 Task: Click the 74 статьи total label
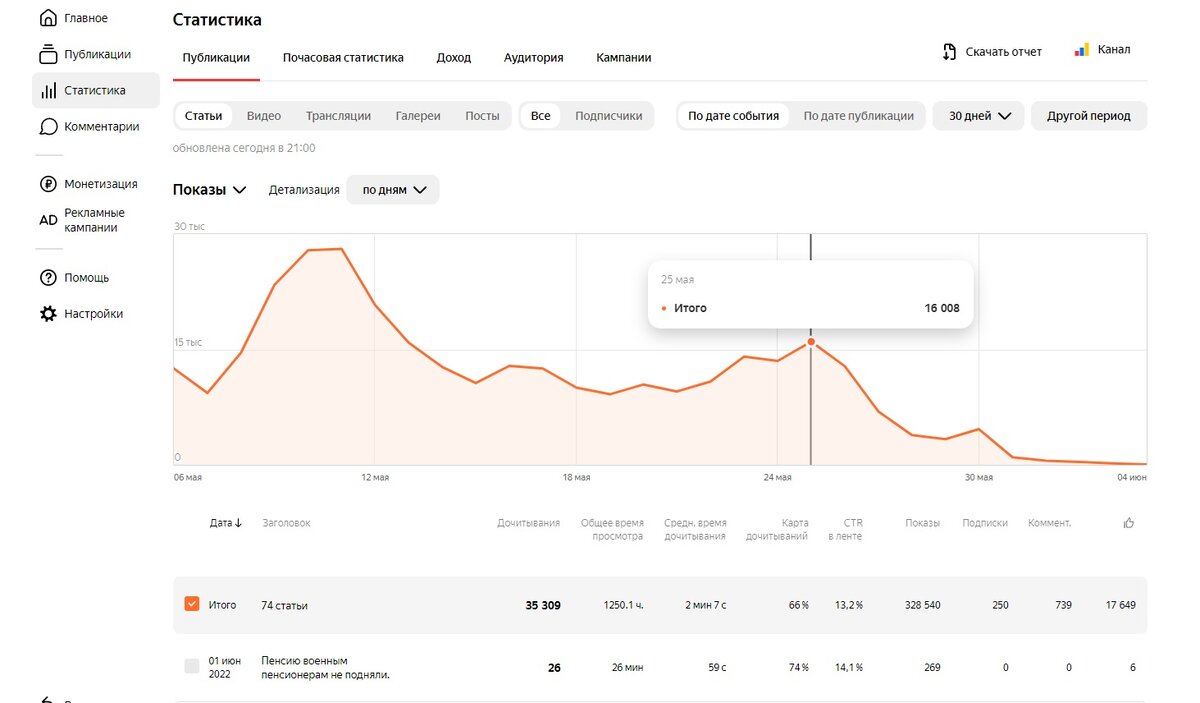coord(284,605)
